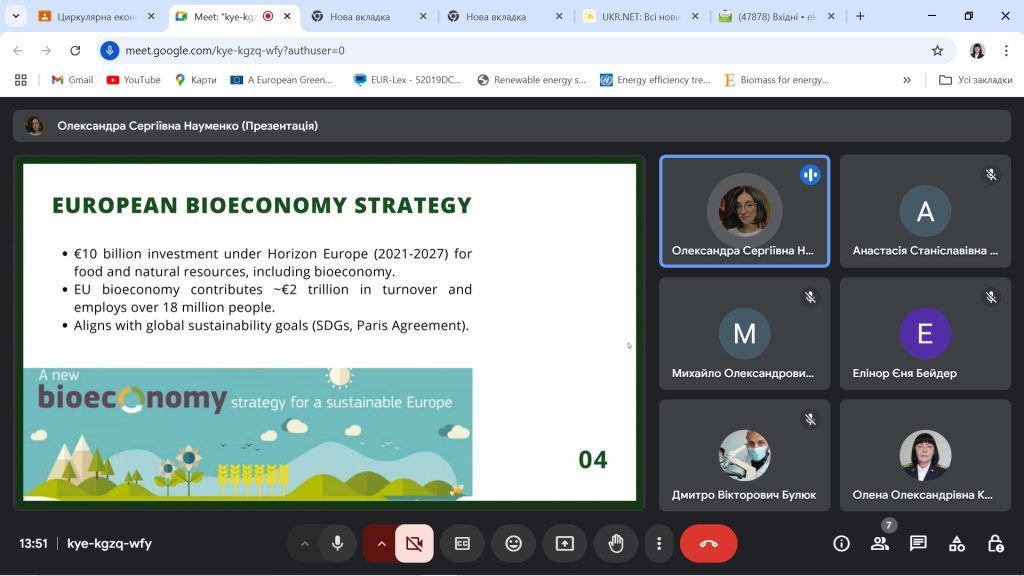The width and height of the screenshot is (1024, 576).
Task: Toggle closed captions
Action: pos(462,543)
